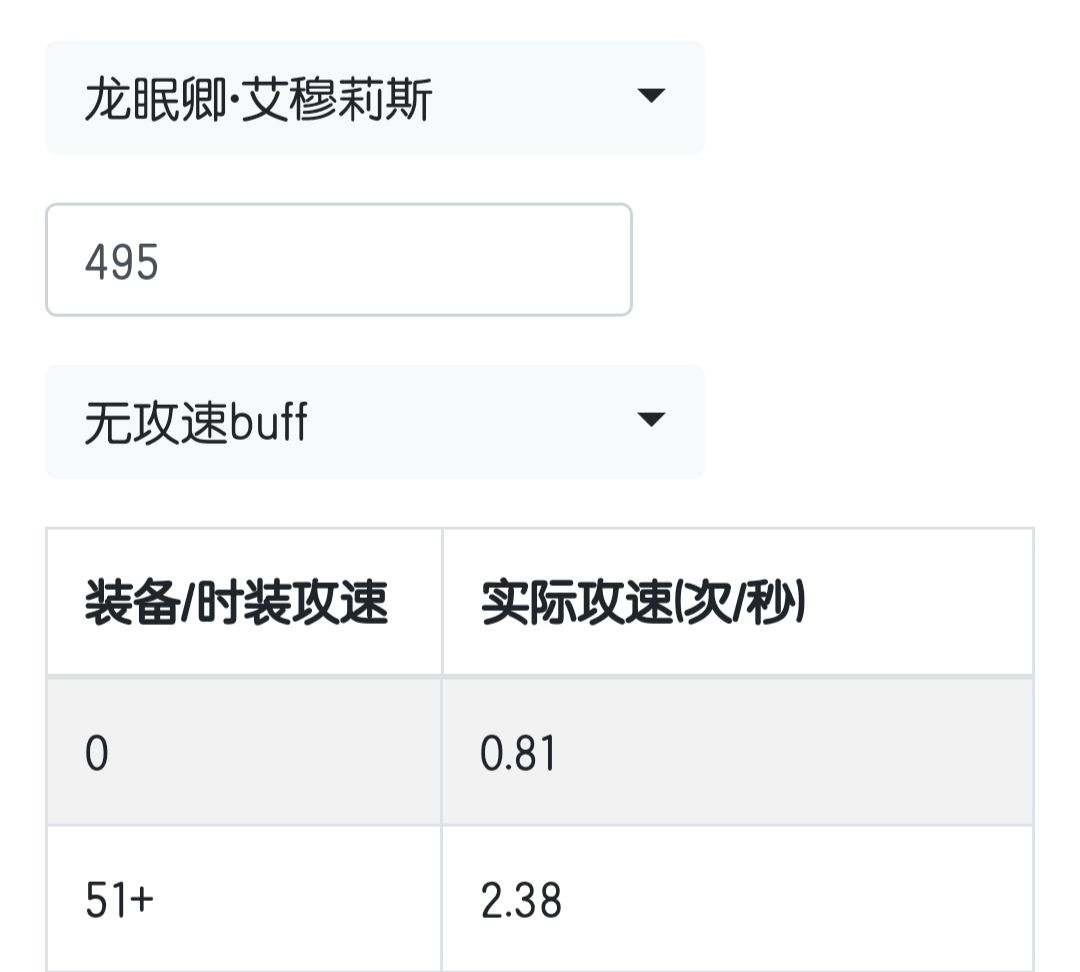The height and width of the screenshot is (972, 1080).
Task: Click the 龙眠卿·艾穆莉斯 text label
Action: point(258,100)
